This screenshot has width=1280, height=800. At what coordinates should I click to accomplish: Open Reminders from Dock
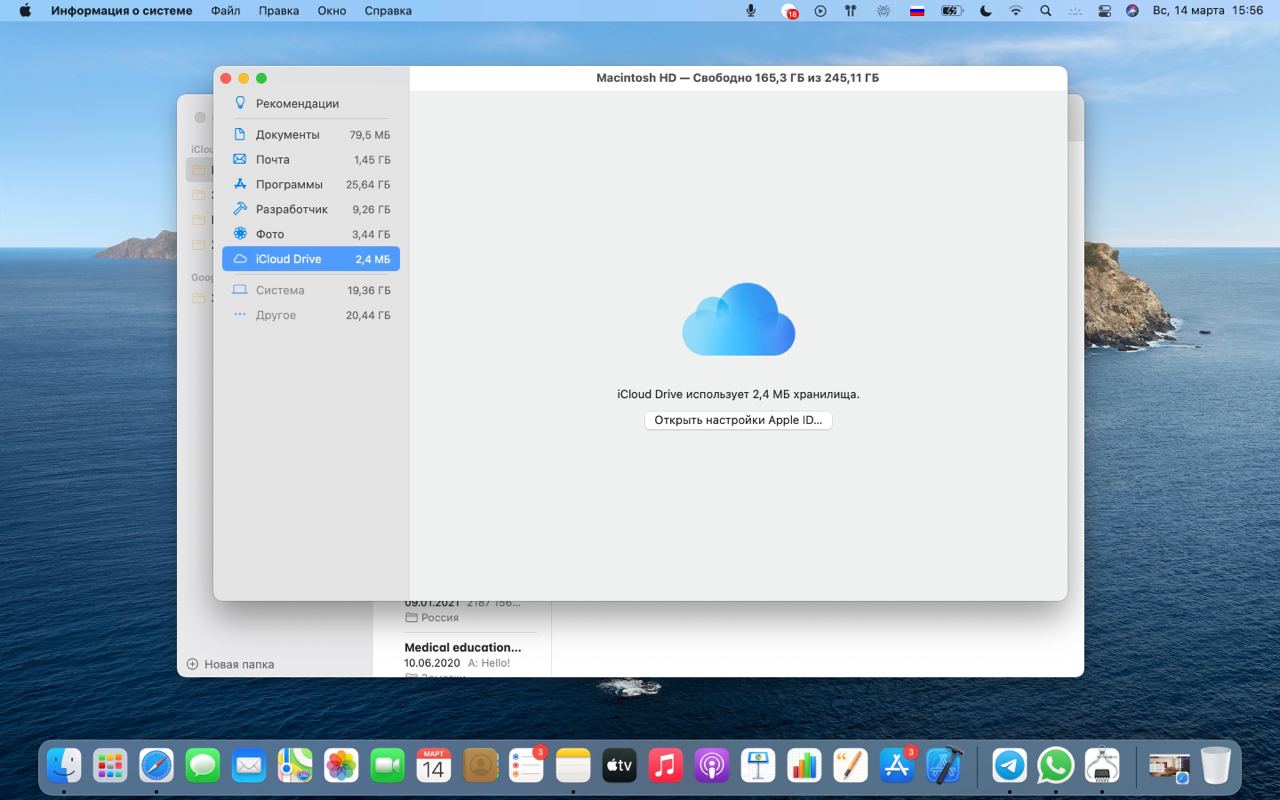[527, 766]
